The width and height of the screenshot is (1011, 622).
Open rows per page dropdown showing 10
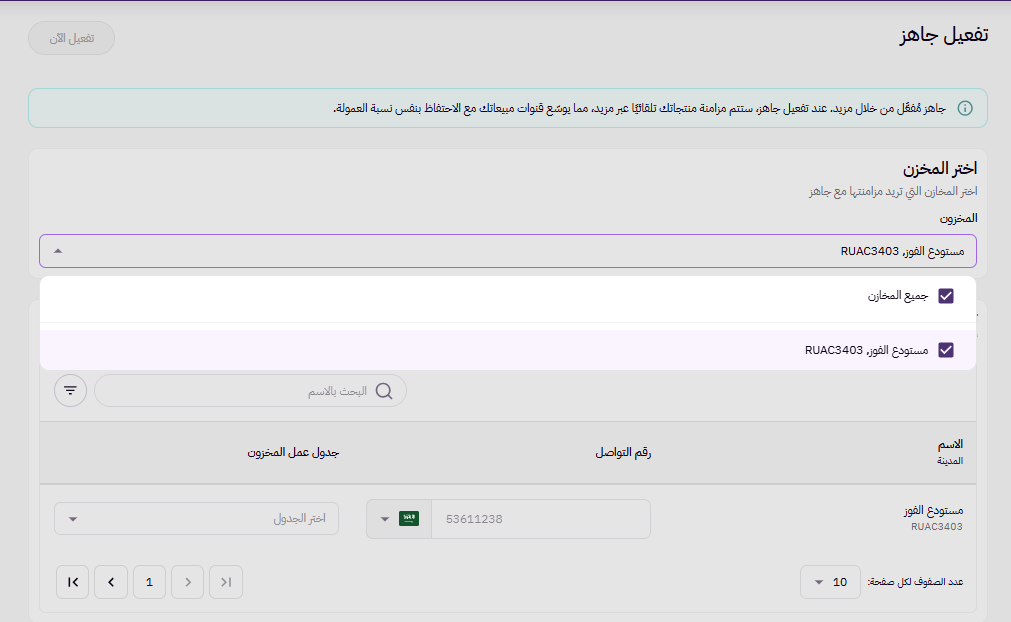click(x=830, y=582)
